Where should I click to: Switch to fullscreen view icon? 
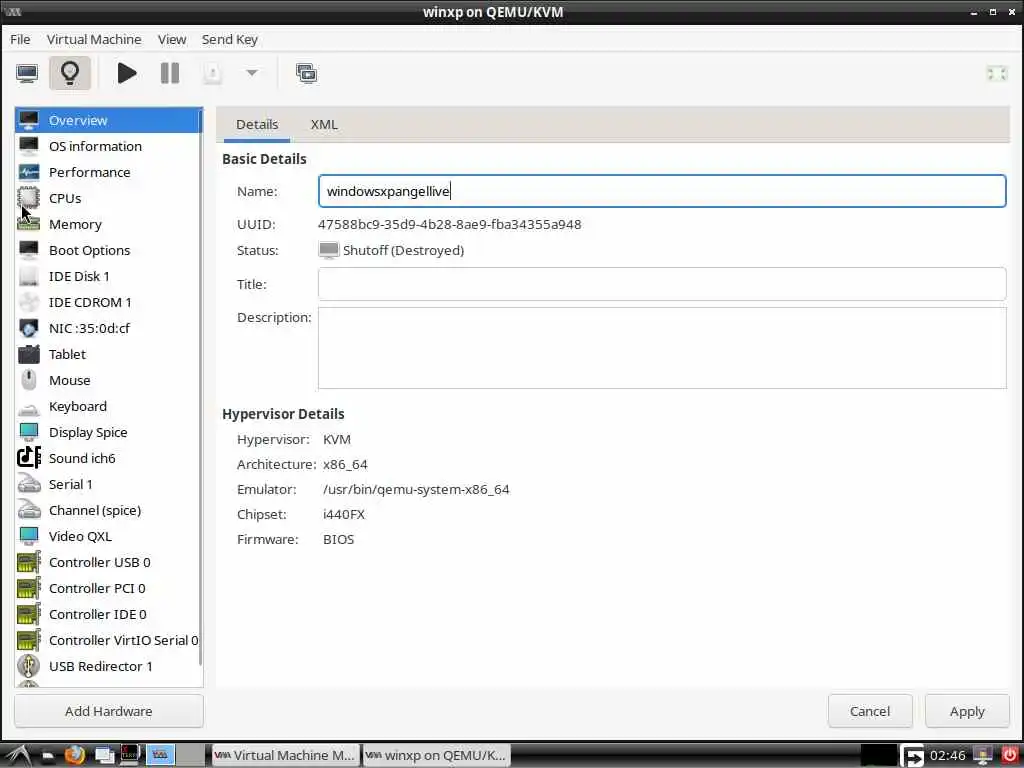pyautogui.click(x=997, y=74)
